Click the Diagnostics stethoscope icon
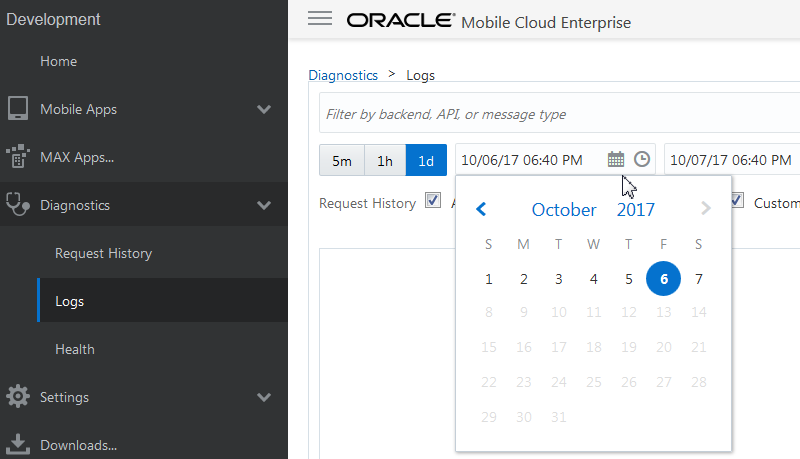This screenshot has height=459, width=800. 17,205
